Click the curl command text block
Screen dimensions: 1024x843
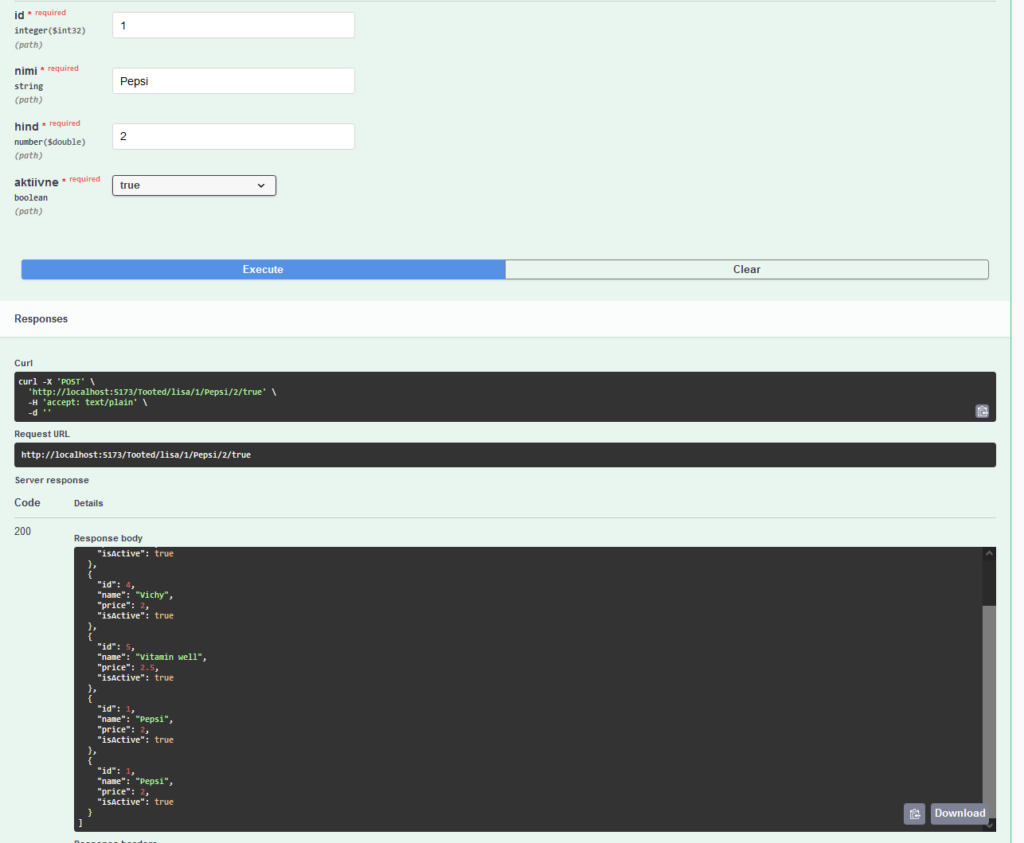505,397
